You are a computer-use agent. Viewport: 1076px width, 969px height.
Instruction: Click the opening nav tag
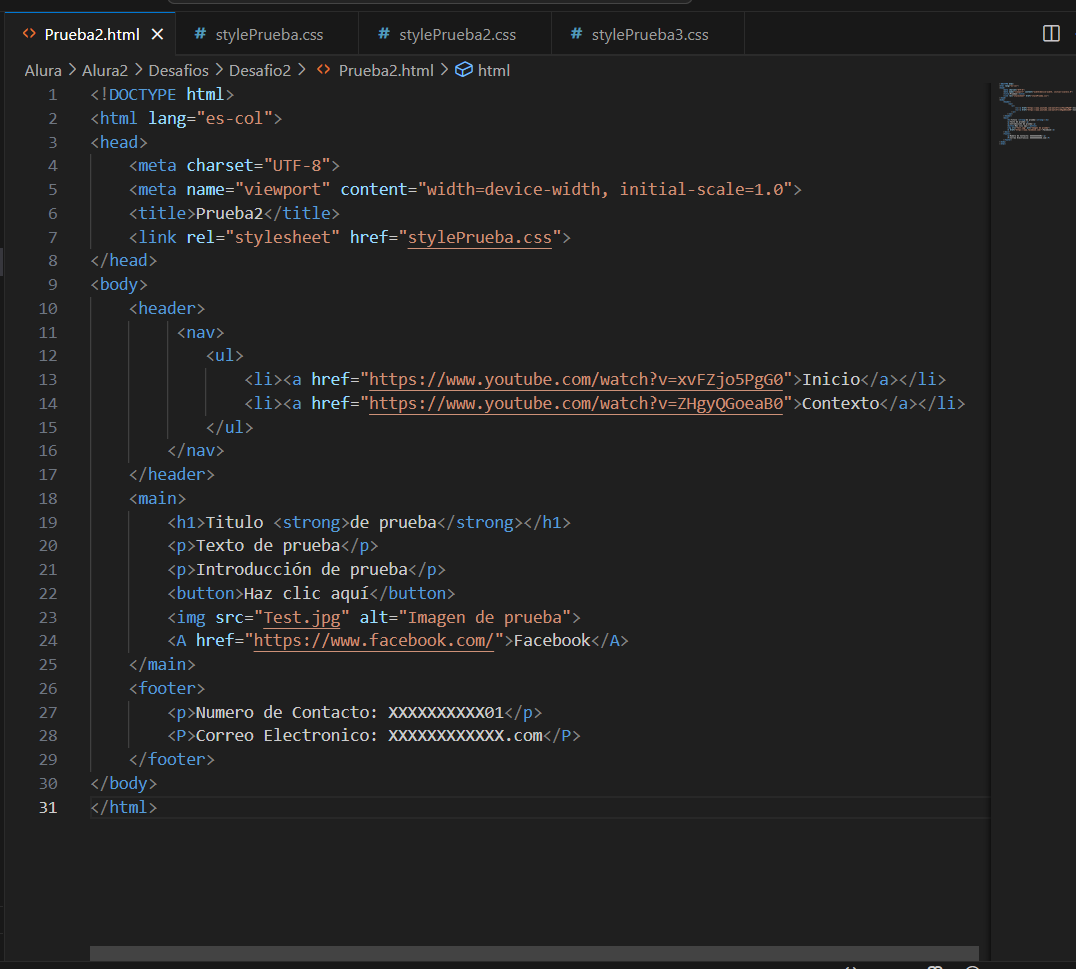tap(200, 333)
